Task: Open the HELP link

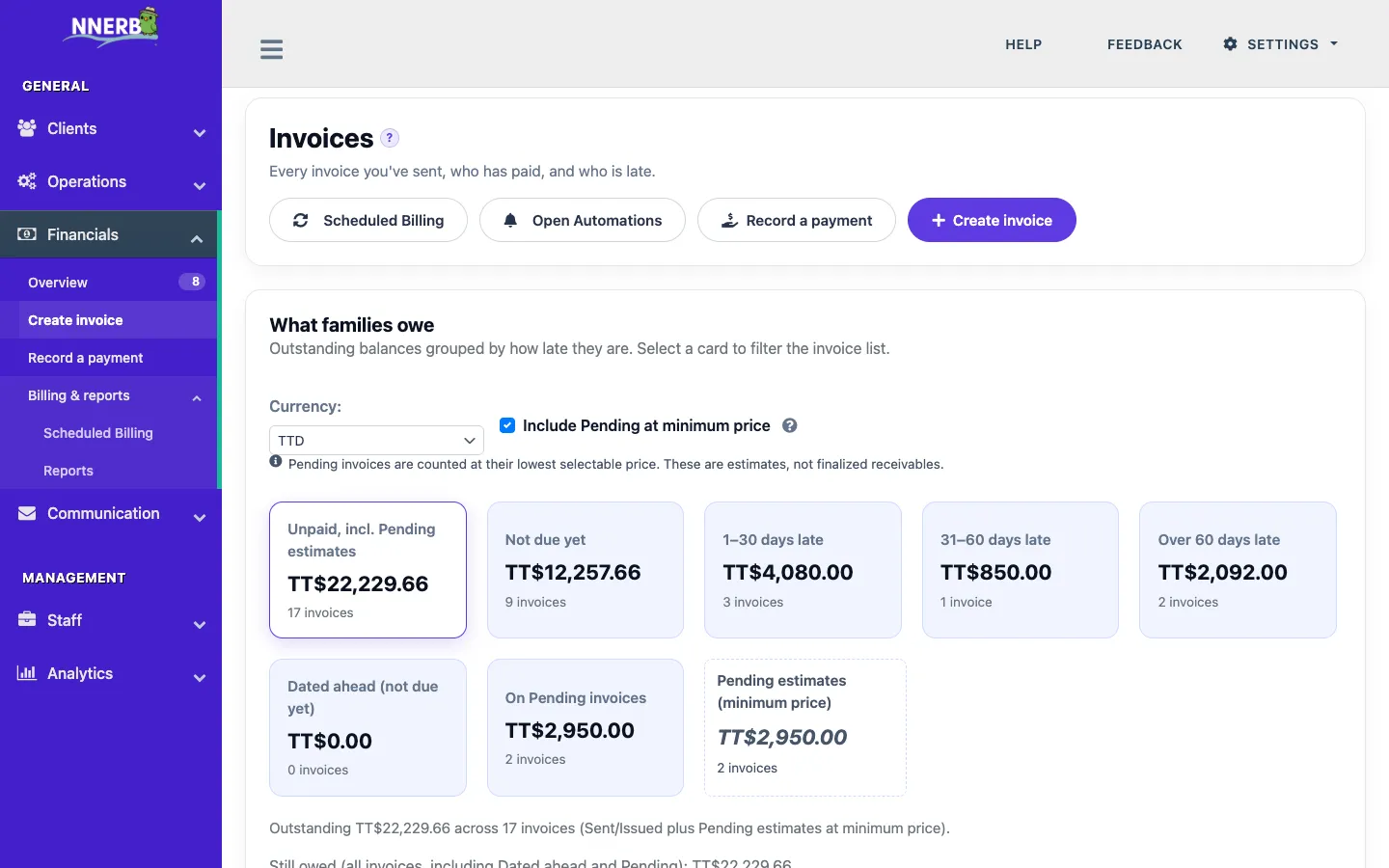Action: click(x=1023, y=44)
